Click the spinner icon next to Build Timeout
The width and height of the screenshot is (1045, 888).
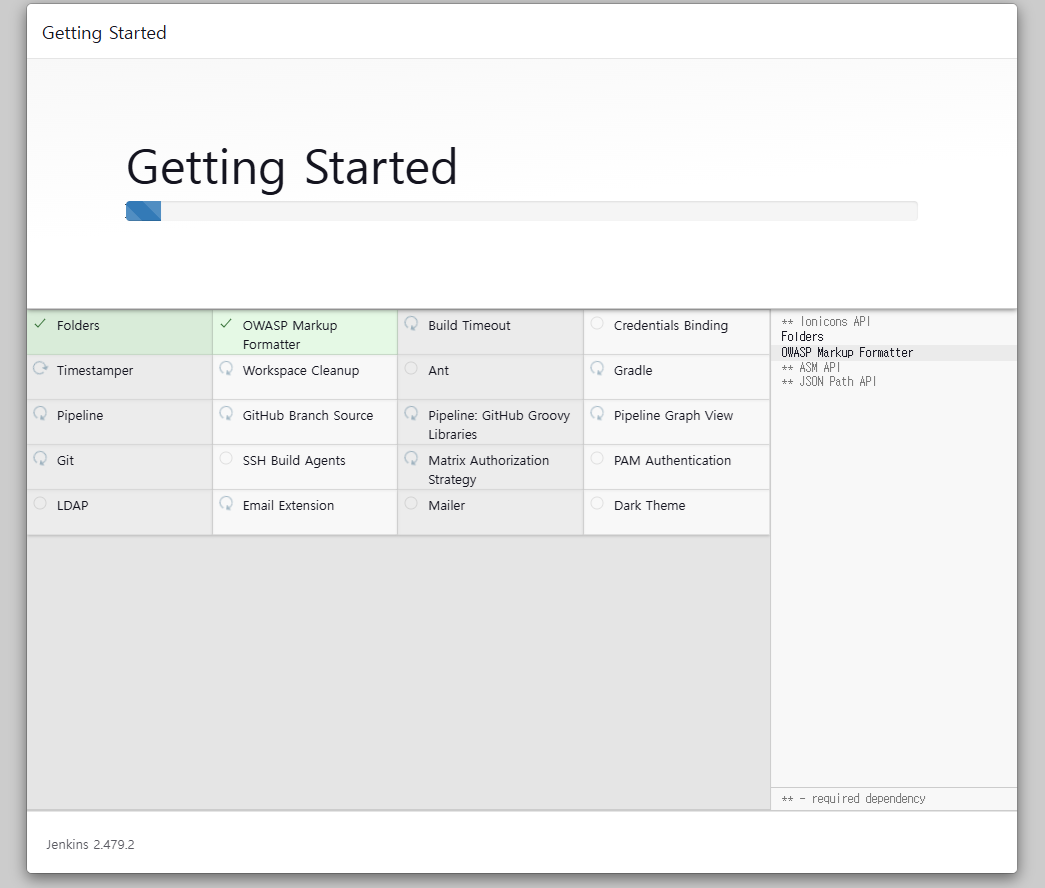point(411,323)
